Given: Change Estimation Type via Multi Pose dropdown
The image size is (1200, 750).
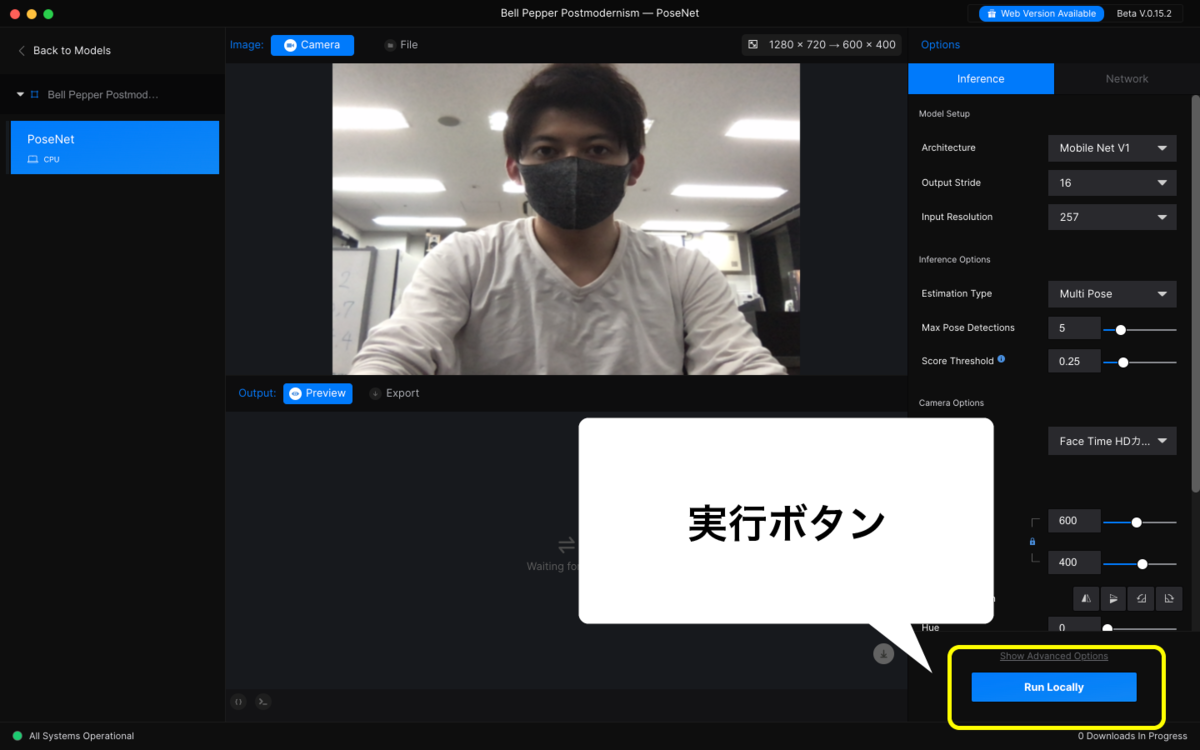Looking at the screenshot, I should (1111, 293).
